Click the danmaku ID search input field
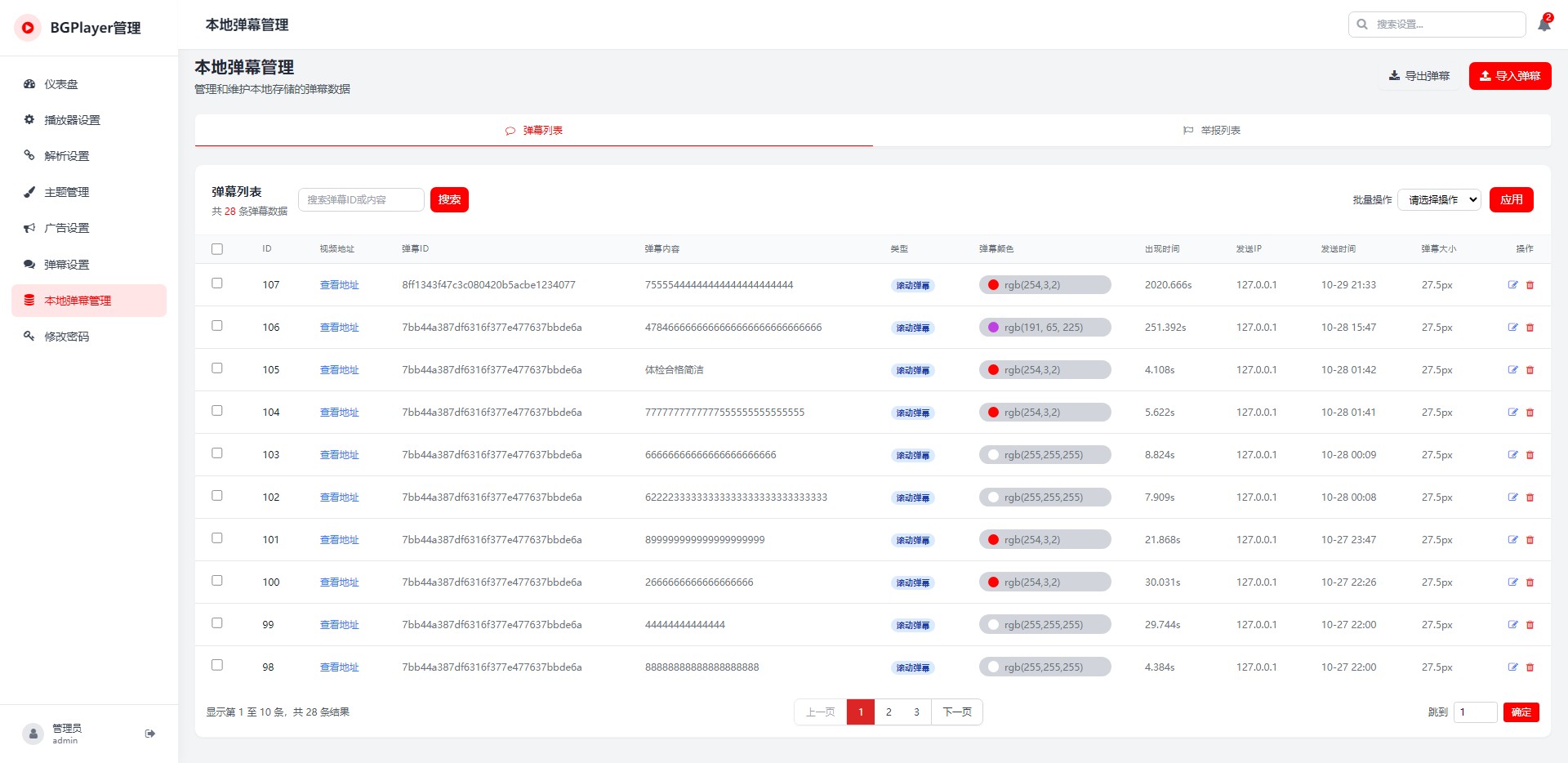Viewport: 1568px width, 763px height. coord(361,200)
